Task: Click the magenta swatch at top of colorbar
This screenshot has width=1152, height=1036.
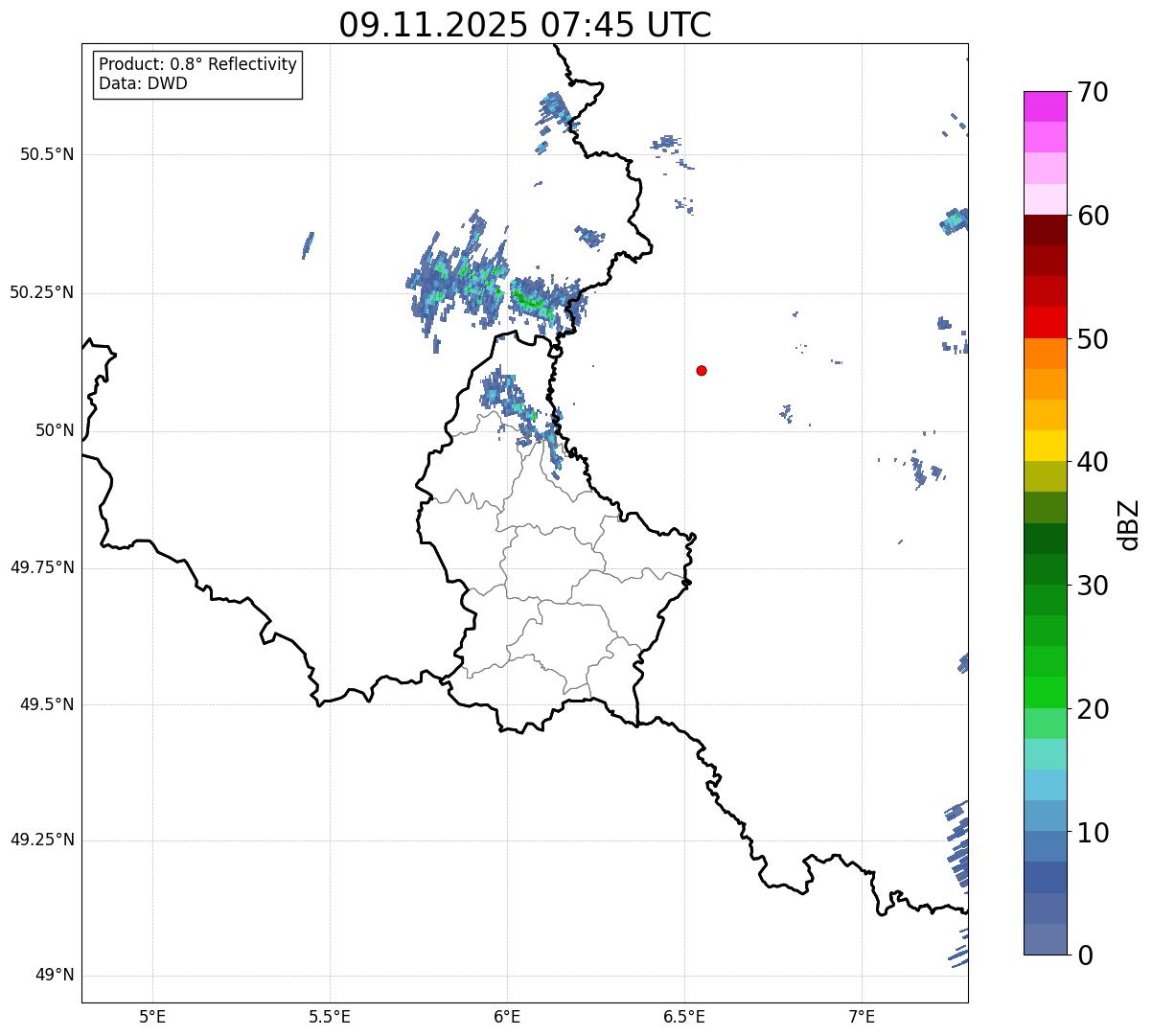Action: (1046, 106)
